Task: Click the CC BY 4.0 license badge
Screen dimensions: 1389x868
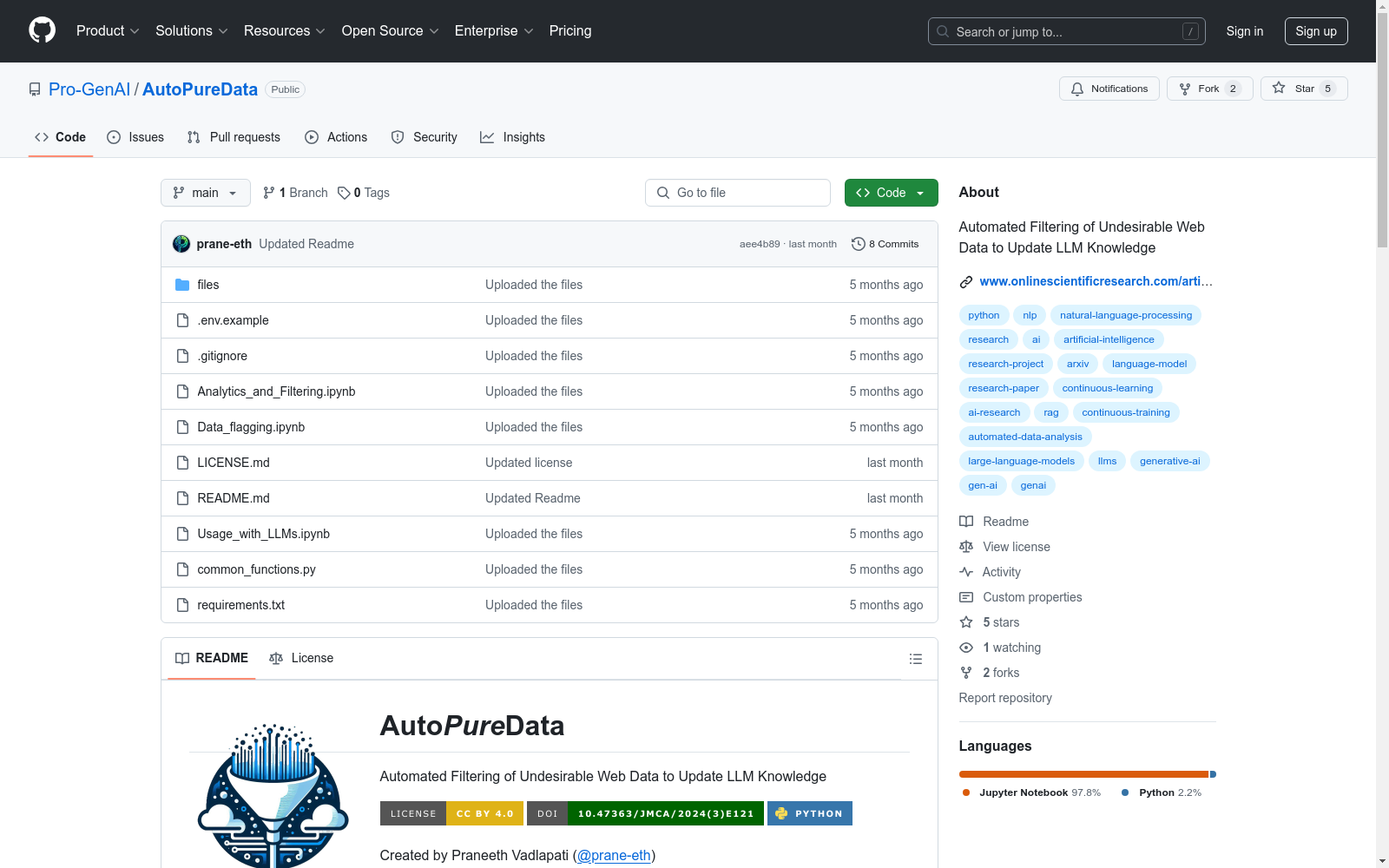Action: [x=451, y=813]
